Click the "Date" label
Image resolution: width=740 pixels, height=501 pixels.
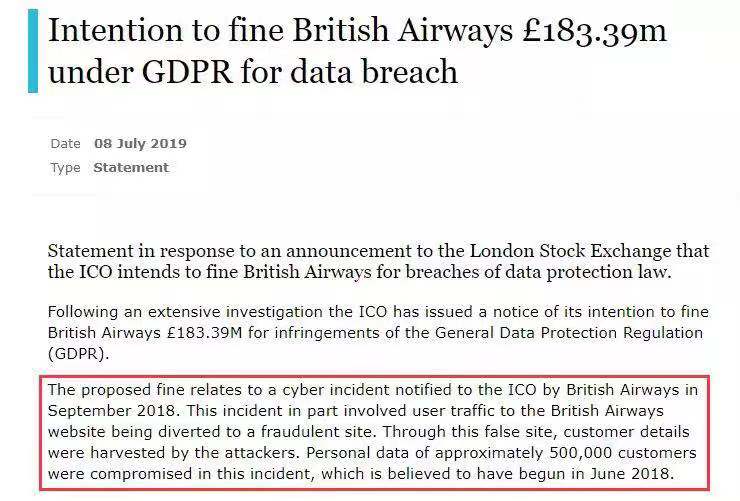point(65,143)
